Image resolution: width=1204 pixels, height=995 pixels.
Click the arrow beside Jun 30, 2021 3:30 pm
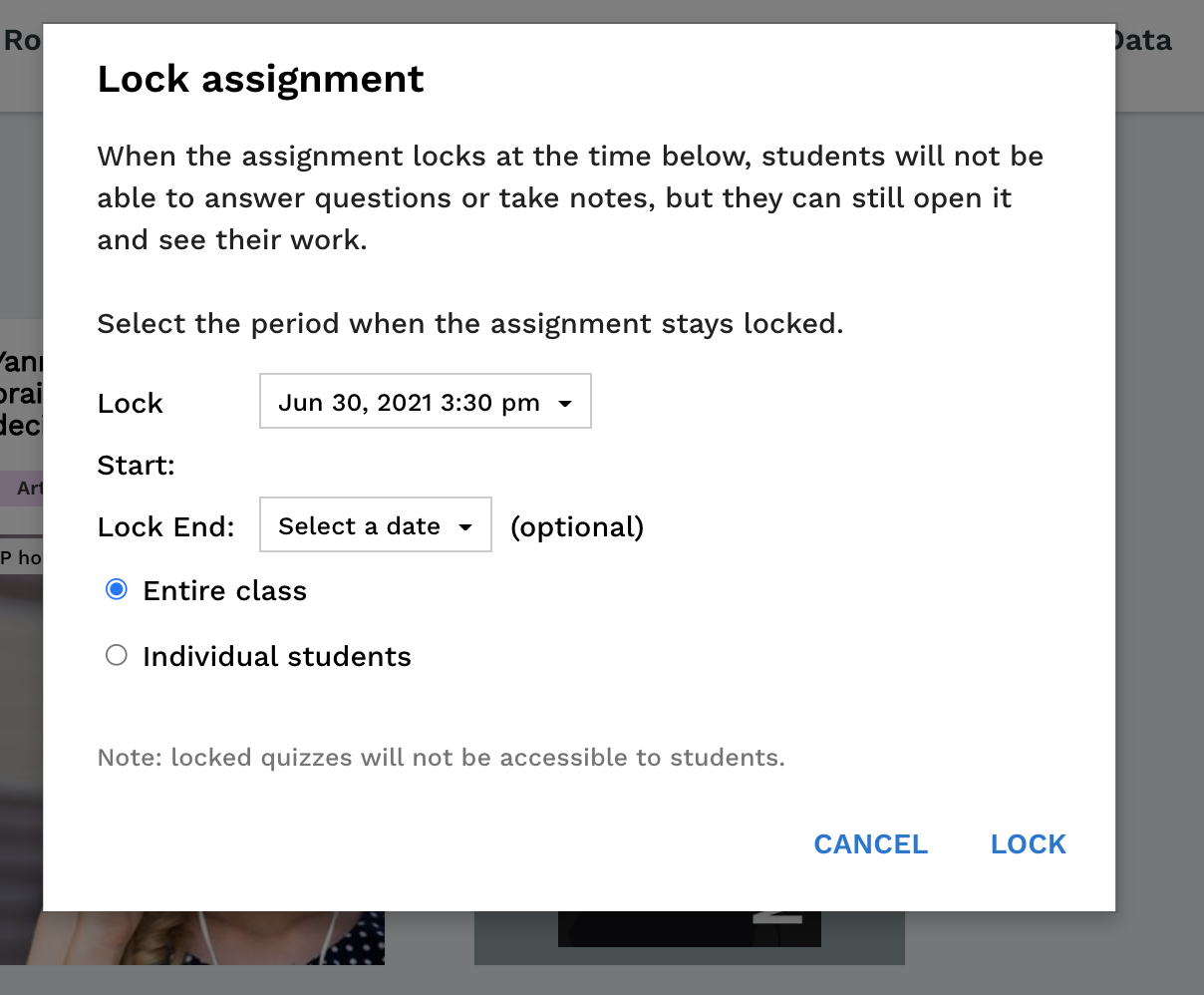[565, 404]
